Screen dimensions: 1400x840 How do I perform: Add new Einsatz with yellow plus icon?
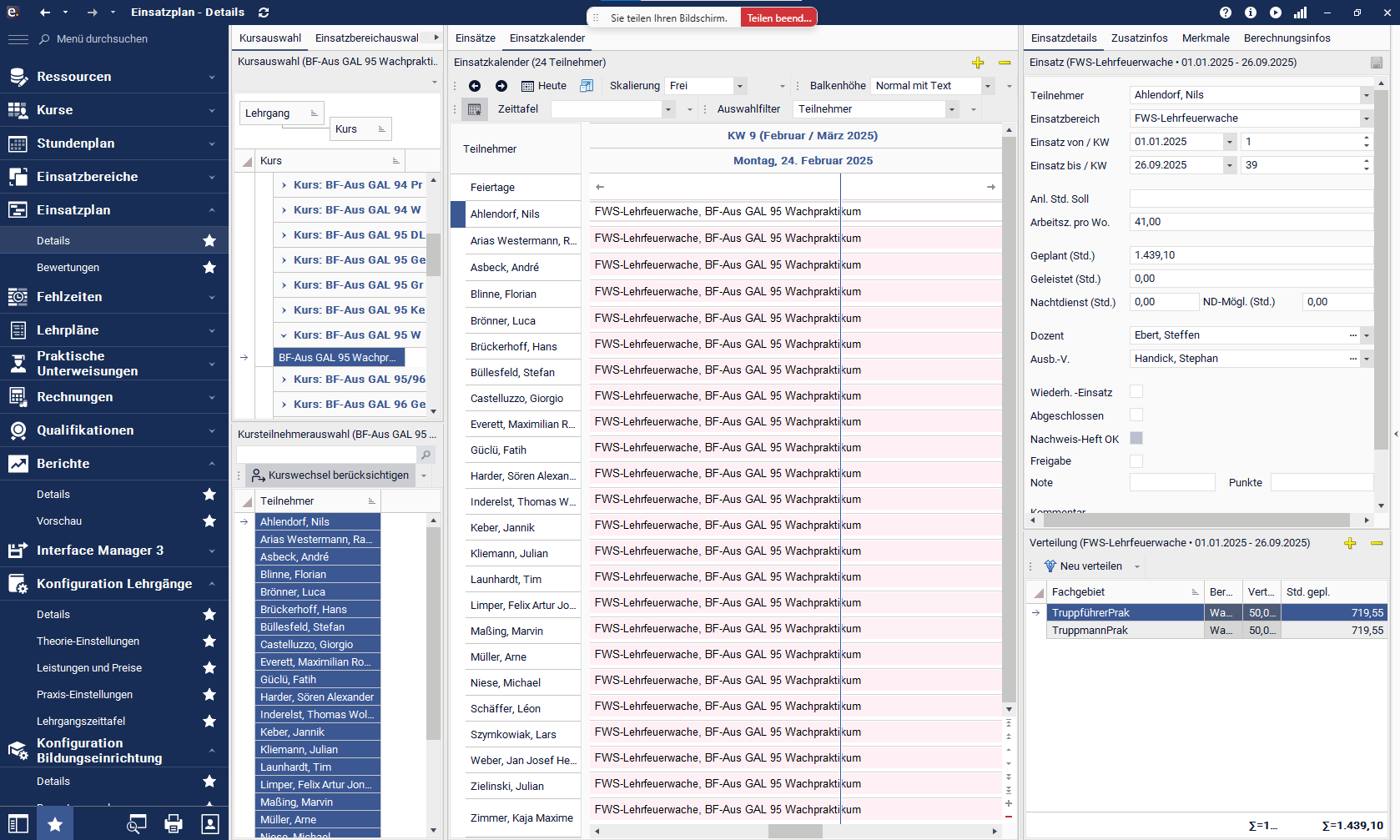pos(978,63)
